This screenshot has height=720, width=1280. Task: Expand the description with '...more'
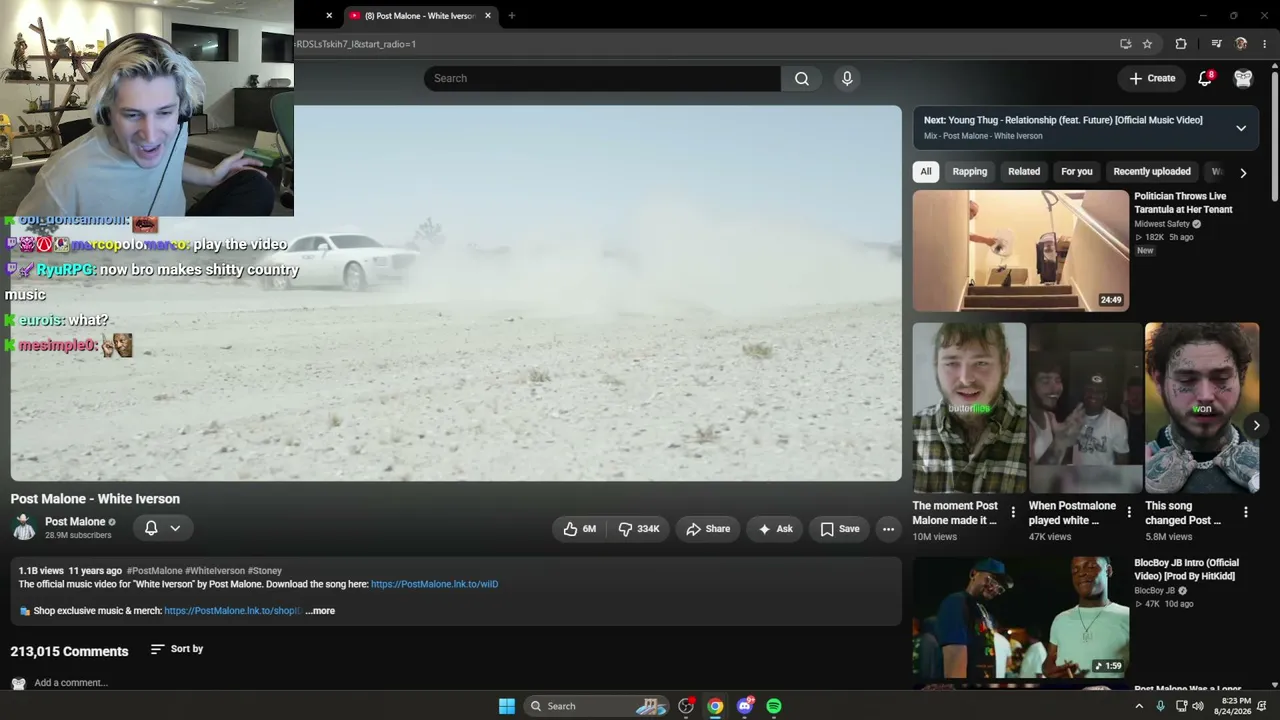(320, 611)
